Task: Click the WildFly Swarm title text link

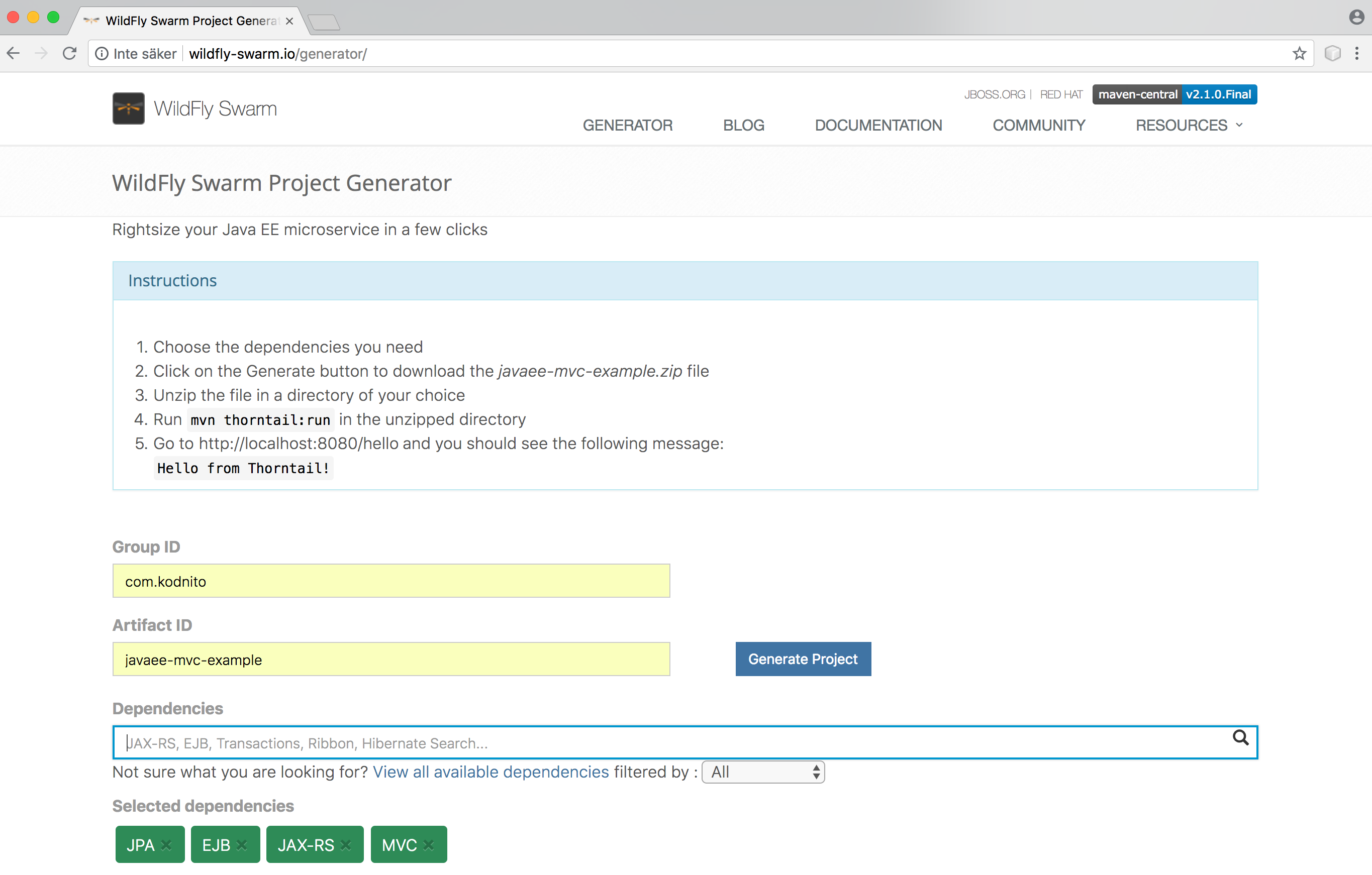Action: point(216,108)
